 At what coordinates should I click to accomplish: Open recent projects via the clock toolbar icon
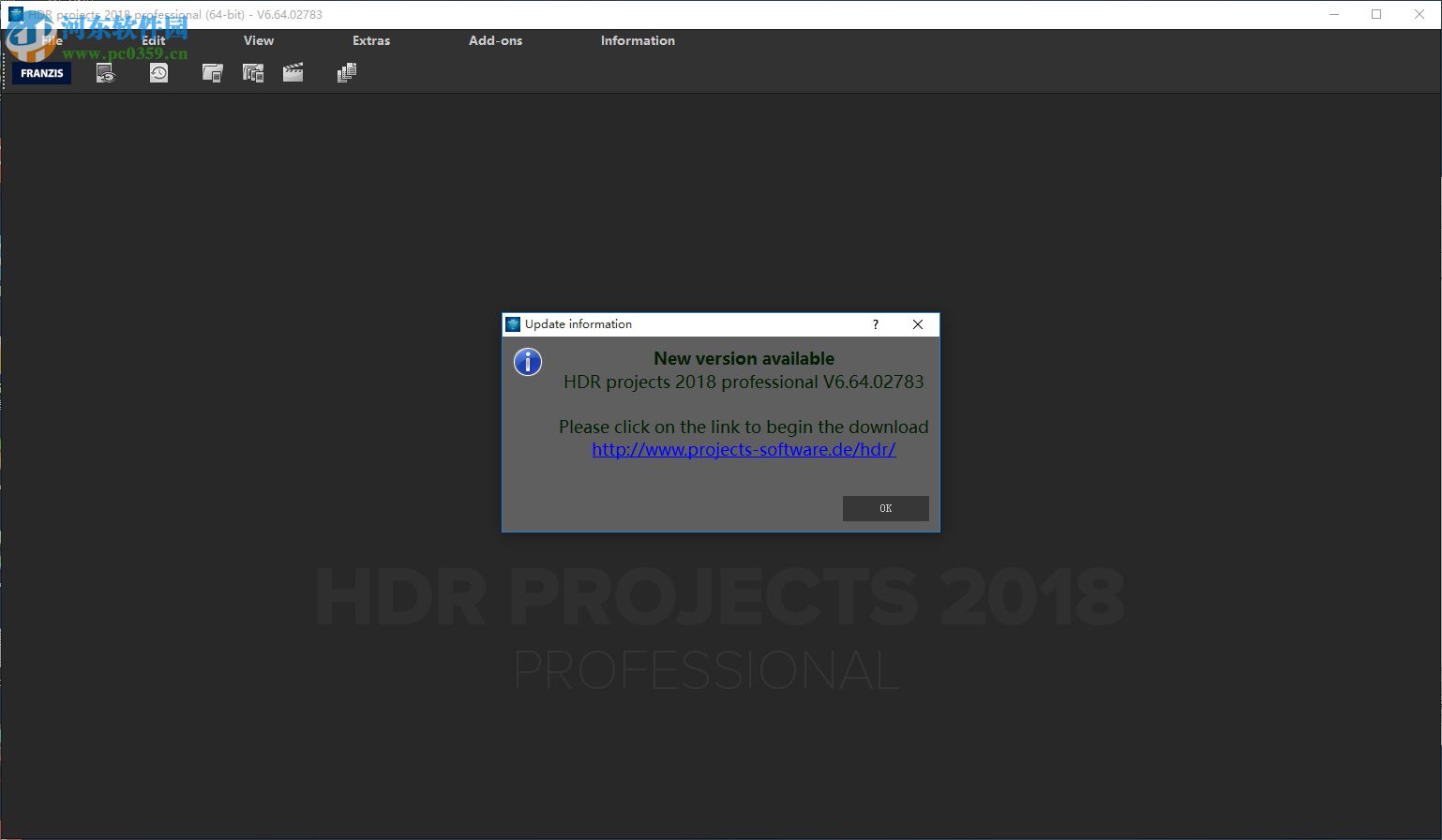click(x=158, y=72)
